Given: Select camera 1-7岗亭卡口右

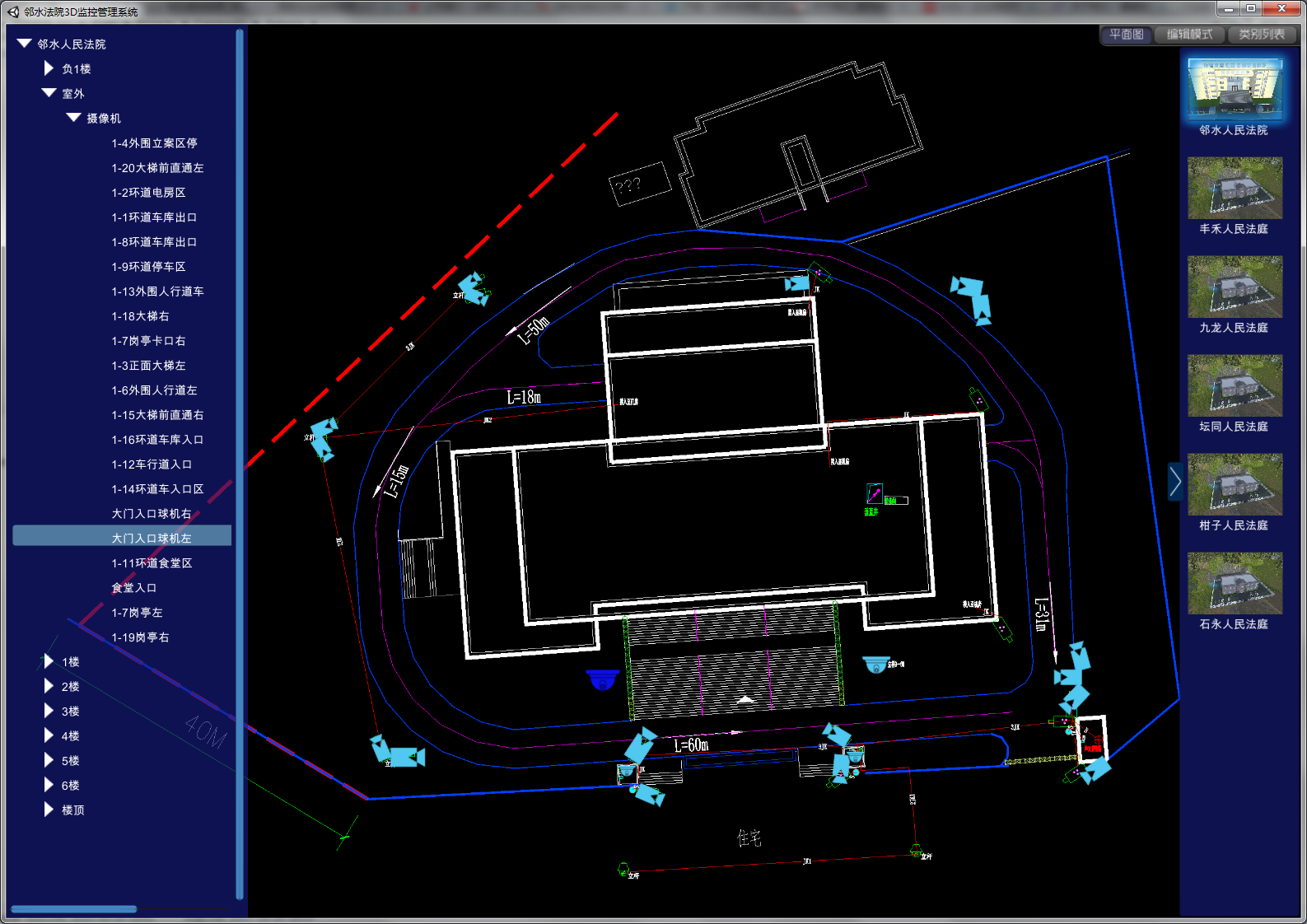Looking at the screenshot, I should pyautogui.click(x=148, y=341).
